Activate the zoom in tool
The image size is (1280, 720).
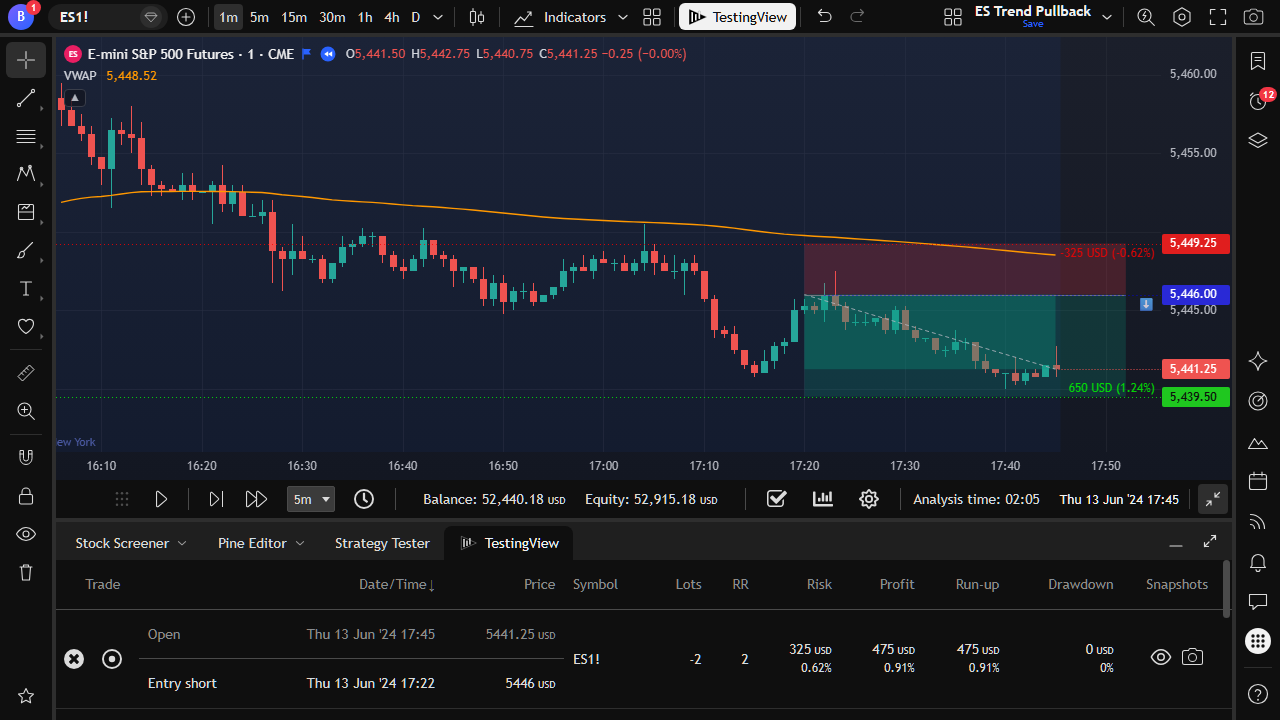pyautogui.click(x=26, y=410)
